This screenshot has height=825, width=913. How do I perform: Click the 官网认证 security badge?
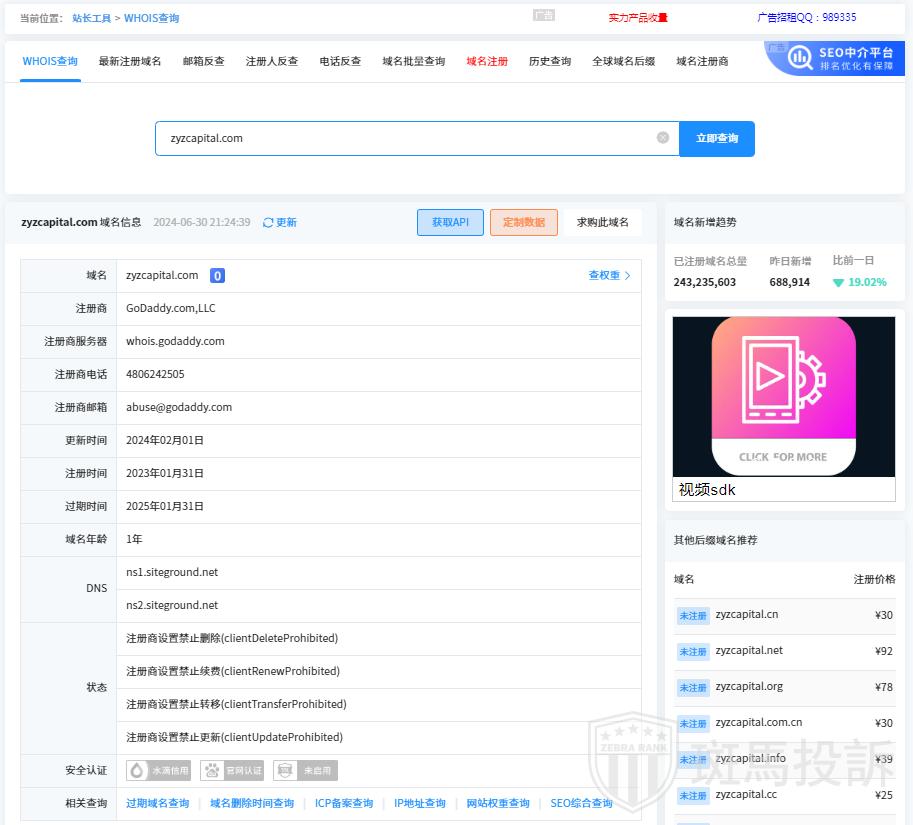233,770
